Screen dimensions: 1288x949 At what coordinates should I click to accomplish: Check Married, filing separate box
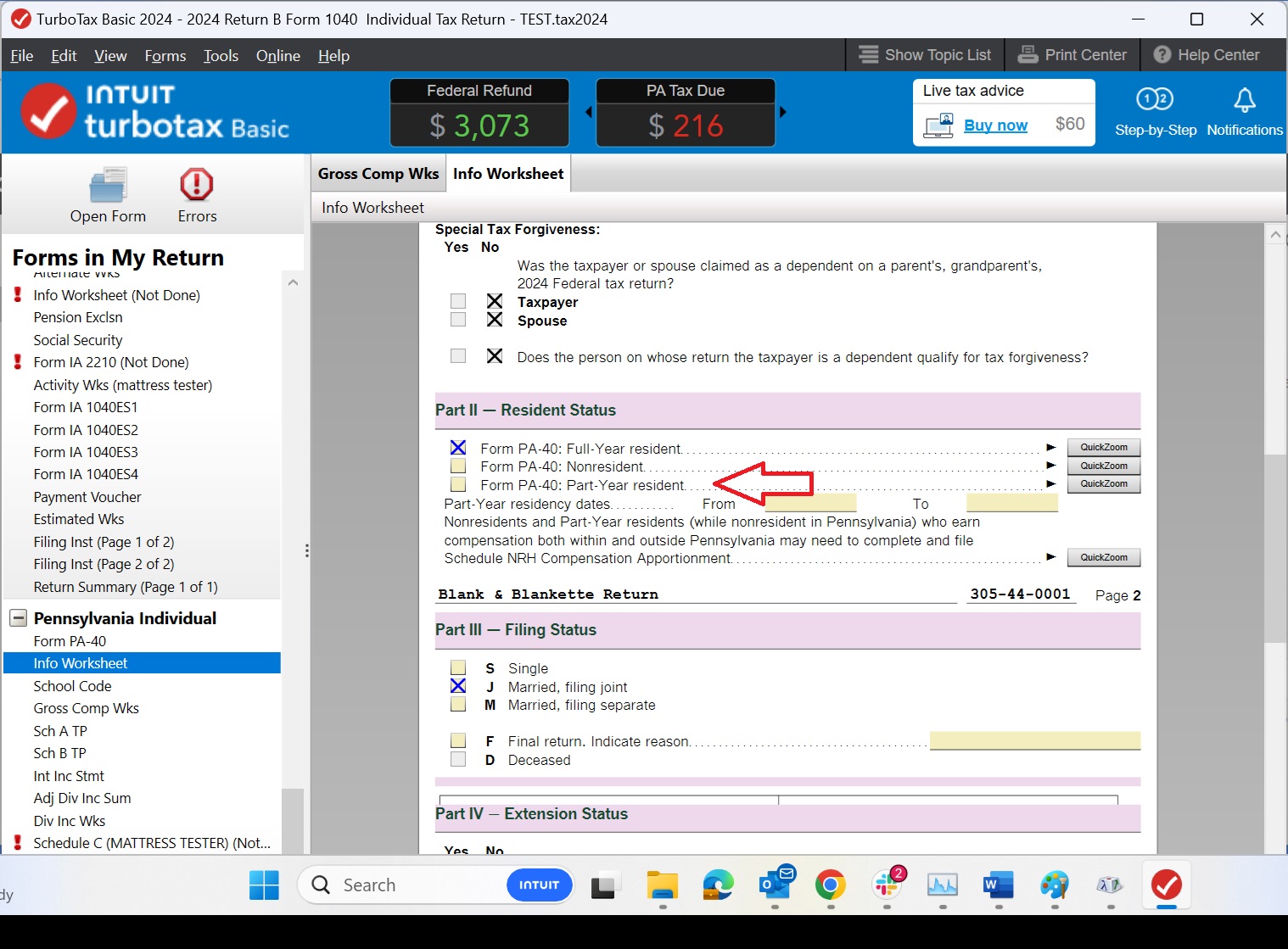(458, 705)
